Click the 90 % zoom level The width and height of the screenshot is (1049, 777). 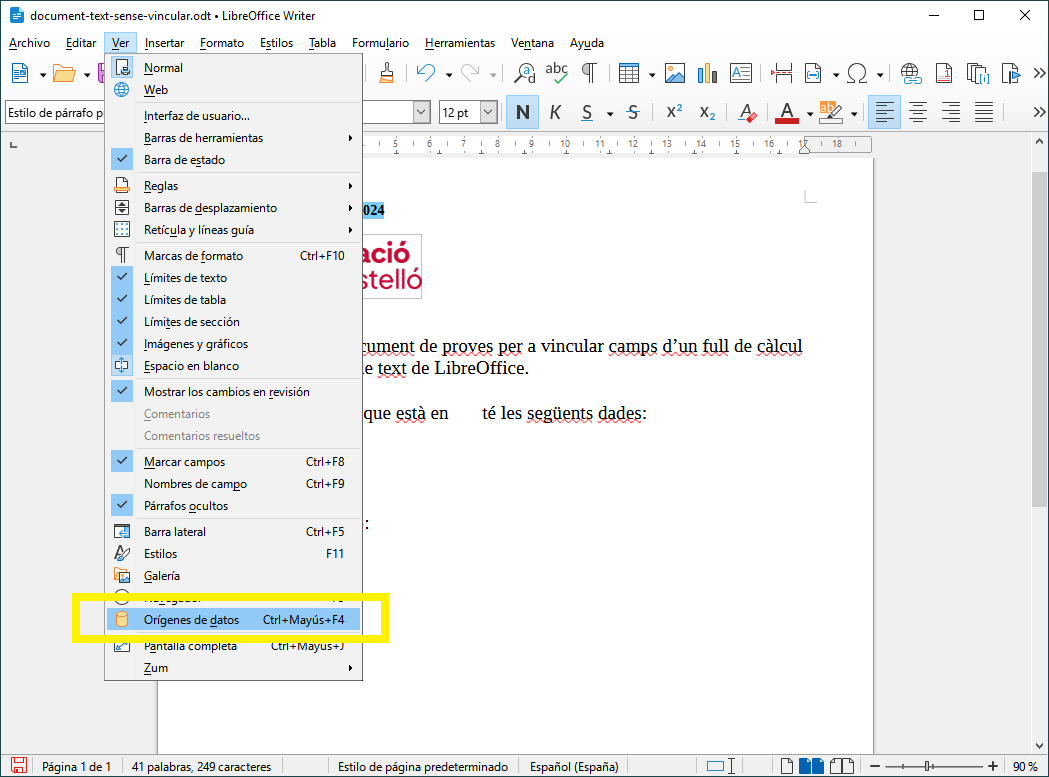click(1024, 766)
